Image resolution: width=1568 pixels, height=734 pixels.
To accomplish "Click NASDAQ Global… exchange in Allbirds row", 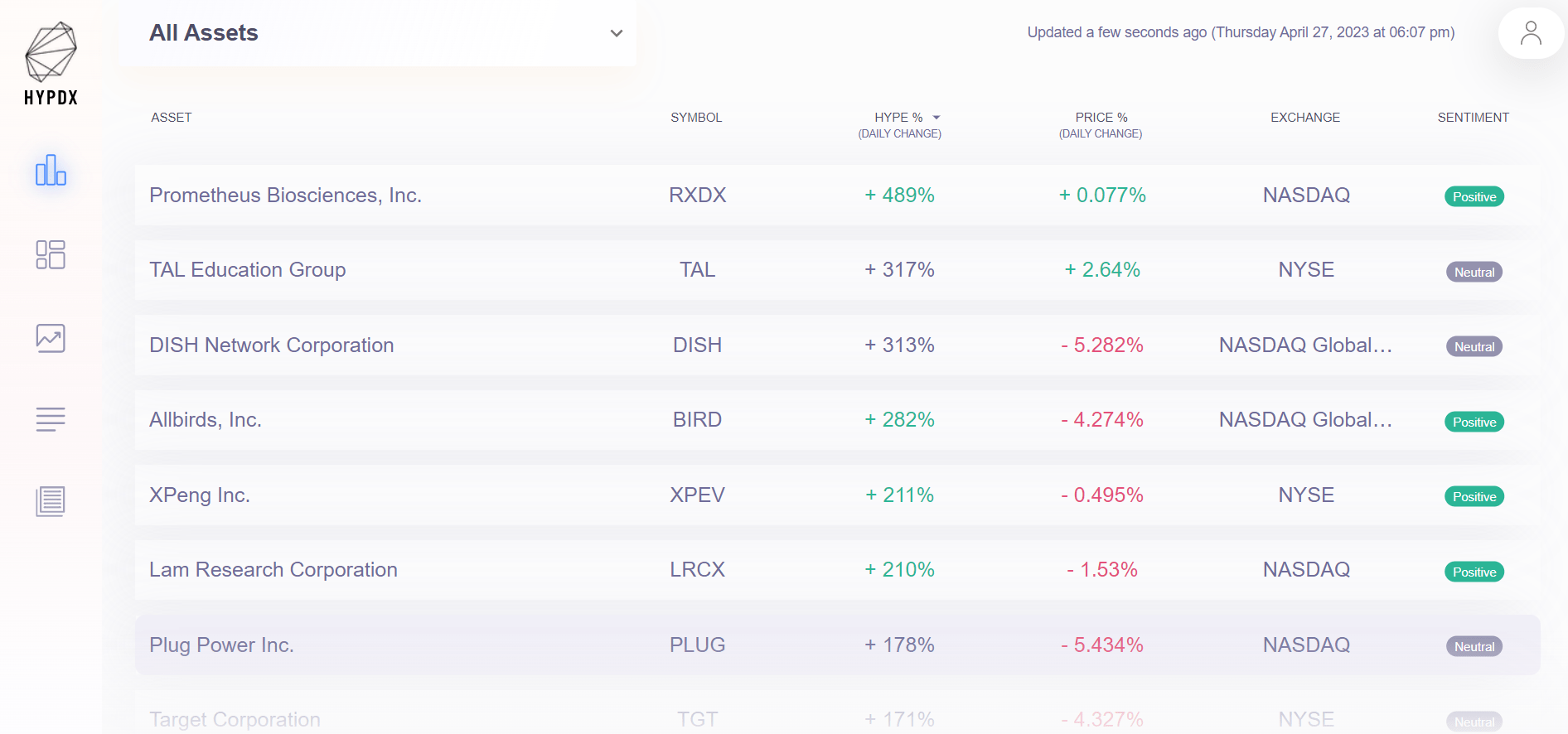I will 1305,420.
